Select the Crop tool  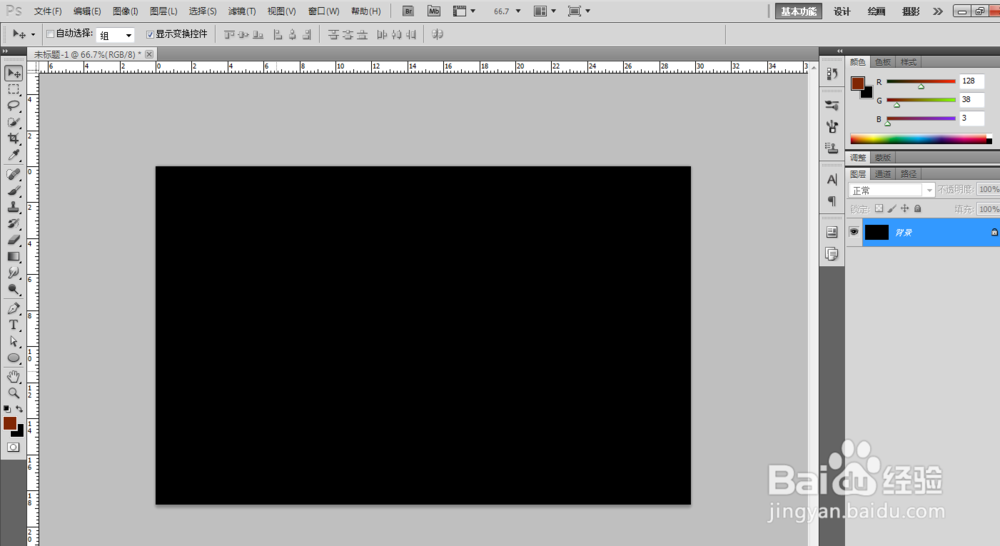[x=13, y=138]
